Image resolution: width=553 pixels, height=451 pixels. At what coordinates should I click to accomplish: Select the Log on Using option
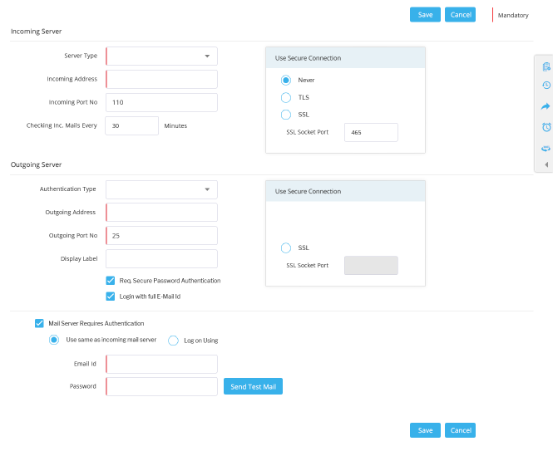(173, 341)
